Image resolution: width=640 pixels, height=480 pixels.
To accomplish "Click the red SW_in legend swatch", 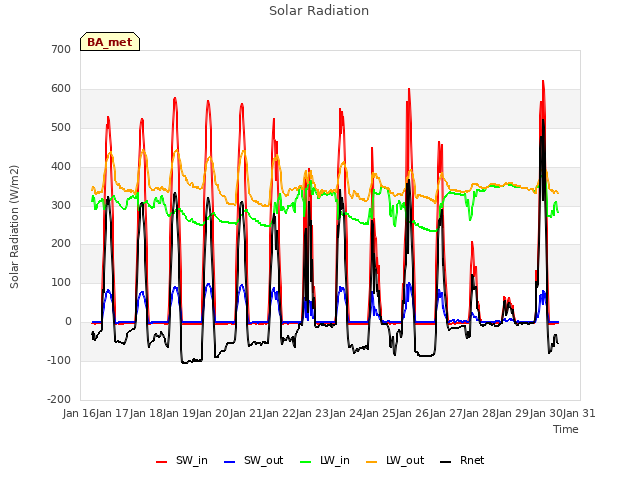I will point(162,462).
